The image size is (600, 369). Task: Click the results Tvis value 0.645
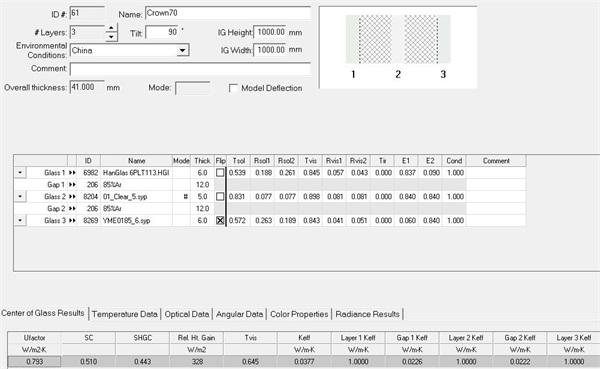pos(250,362)
